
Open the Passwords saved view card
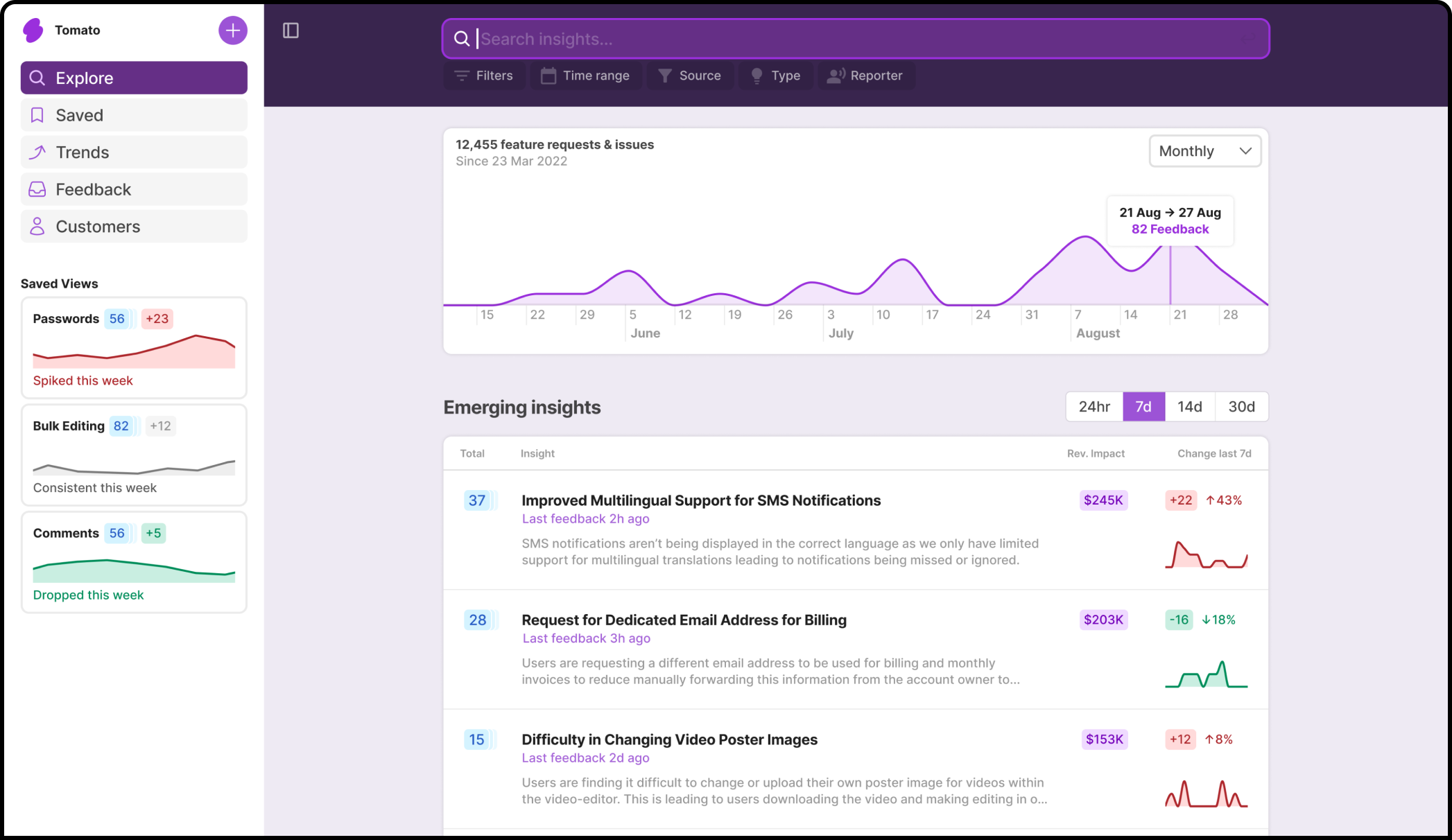(x=134, y=348)
